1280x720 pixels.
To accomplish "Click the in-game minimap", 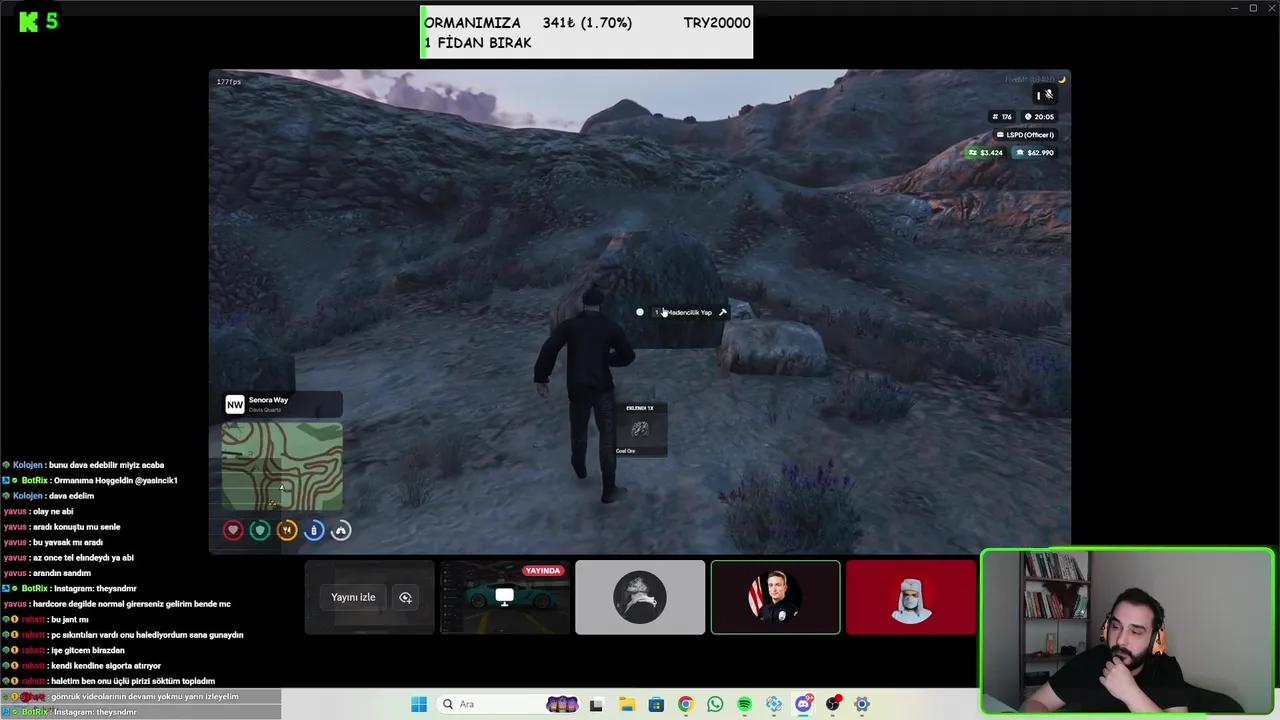I will (282, 466).
